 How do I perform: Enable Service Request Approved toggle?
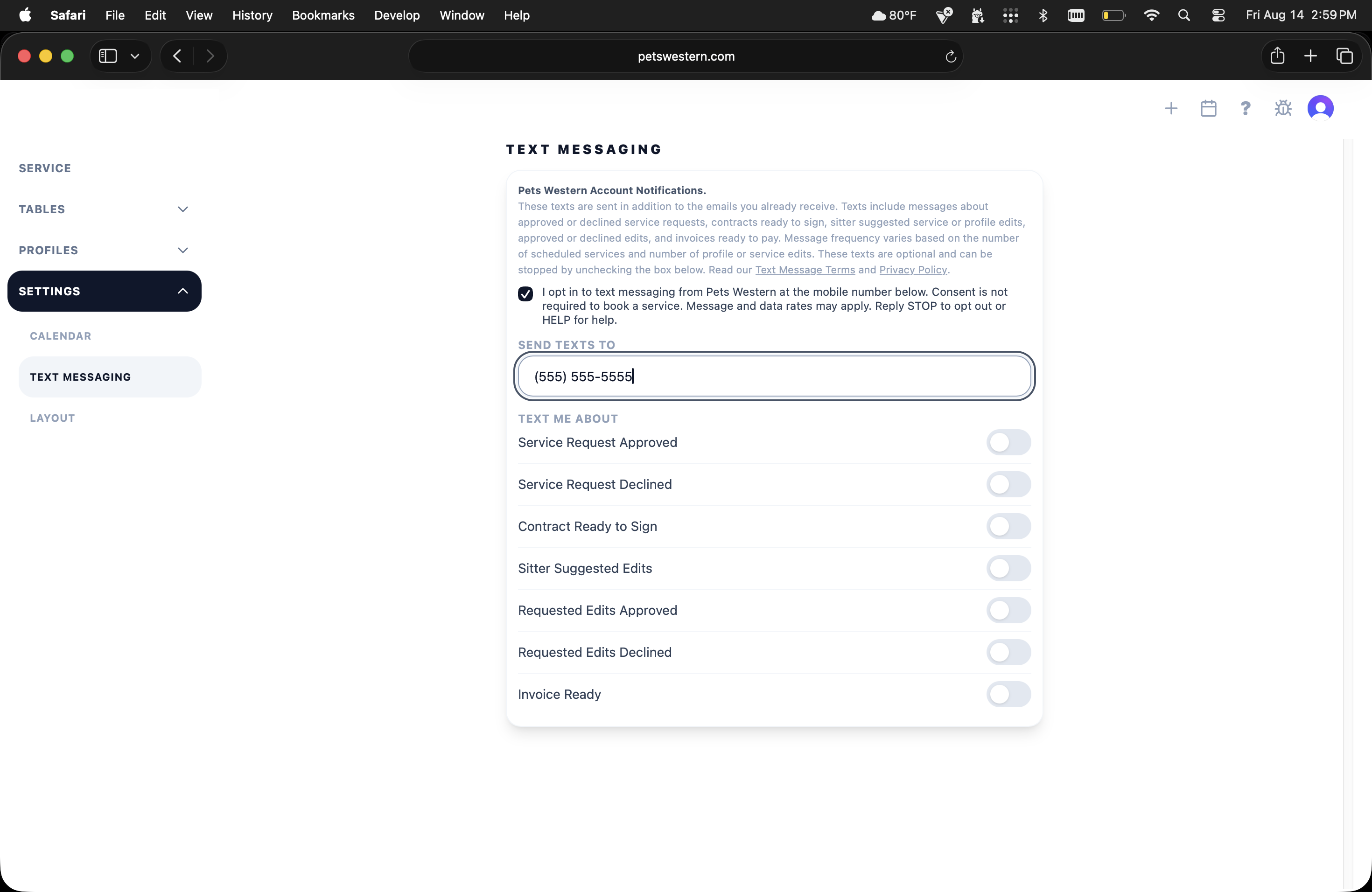[x=1008, y=442]
